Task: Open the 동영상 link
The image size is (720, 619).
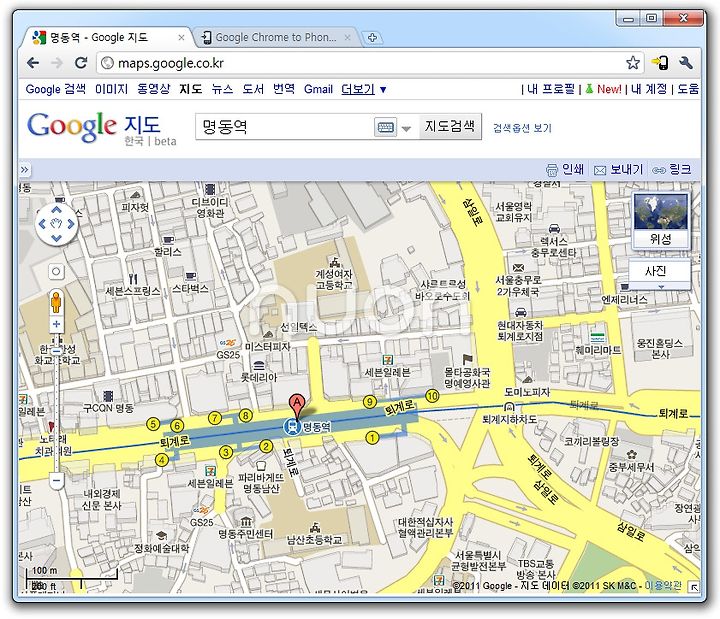Action: 153,89
